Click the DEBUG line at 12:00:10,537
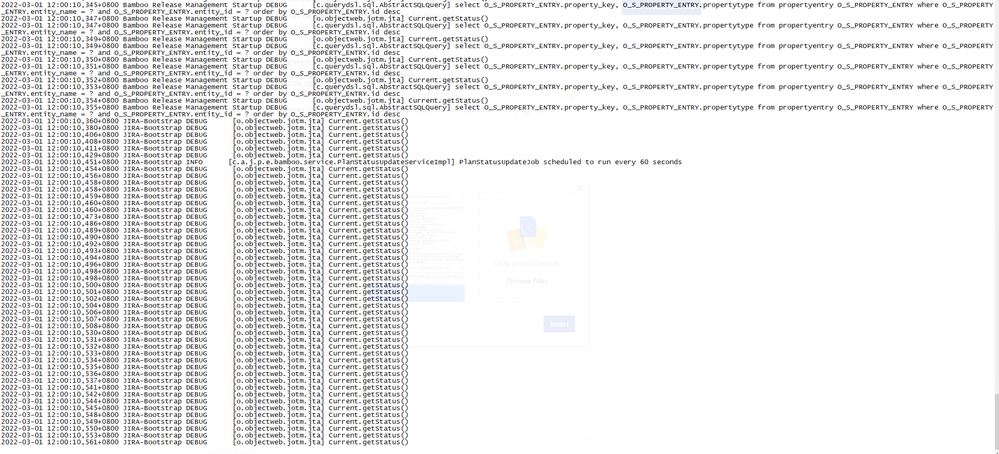The width and height of the screenshot is (999, 454). tap(204, 380)
